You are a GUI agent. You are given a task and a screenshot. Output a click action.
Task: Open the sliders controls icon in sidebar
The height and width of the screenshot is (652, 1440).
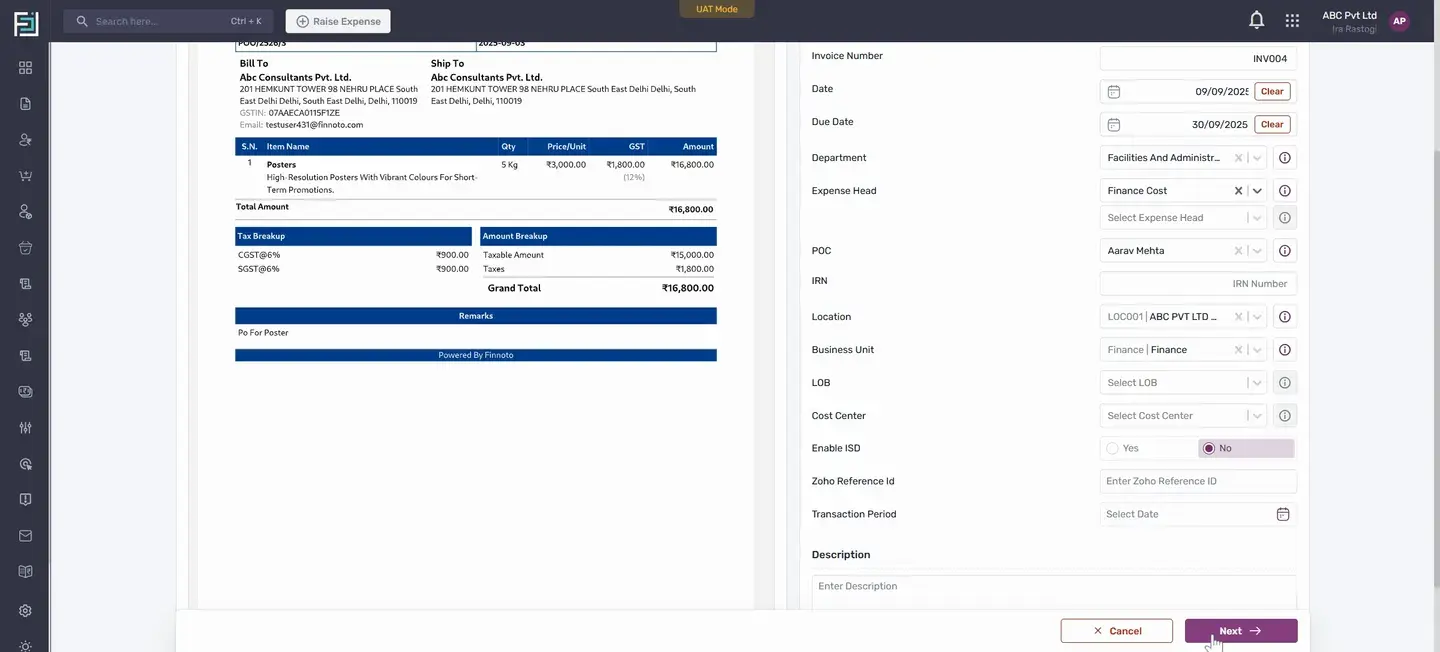26,428
